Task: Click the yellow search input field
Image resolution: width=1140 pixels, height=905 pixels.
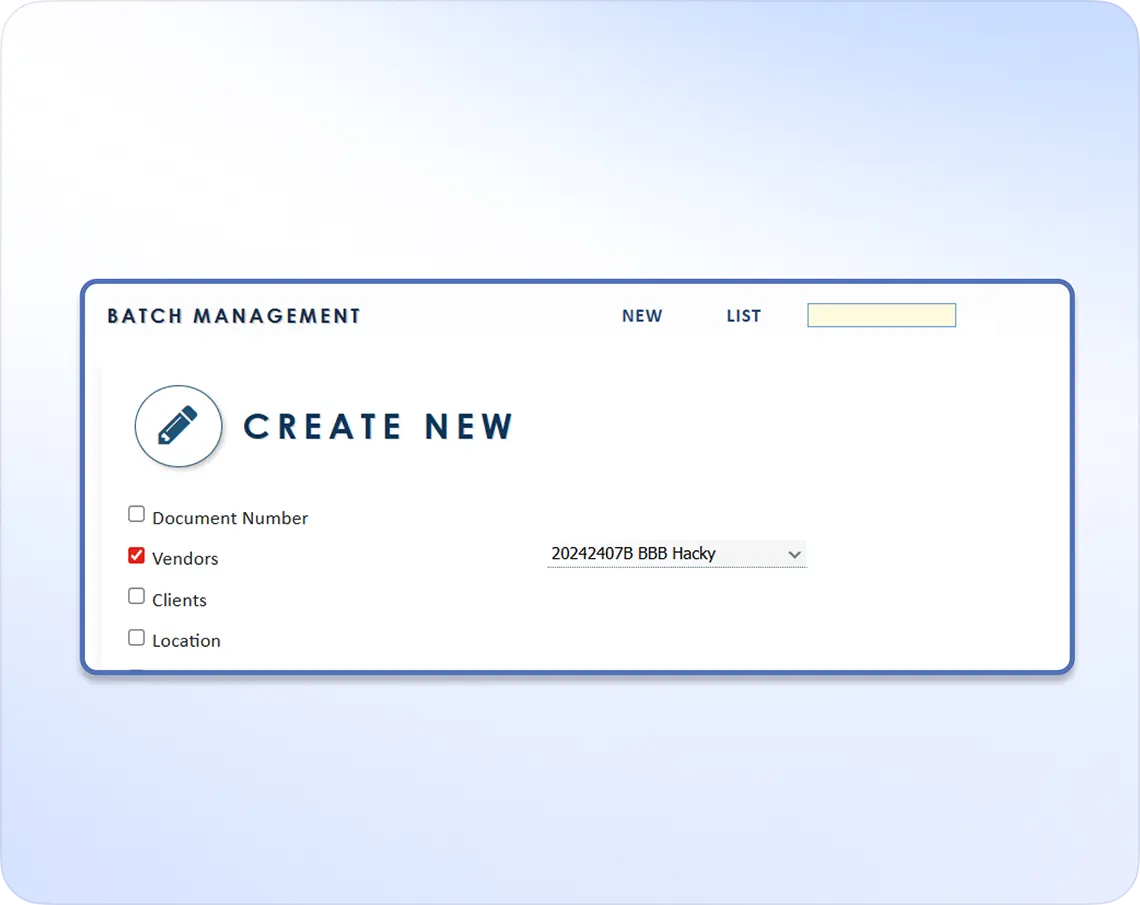Action: tap(881, 315)
